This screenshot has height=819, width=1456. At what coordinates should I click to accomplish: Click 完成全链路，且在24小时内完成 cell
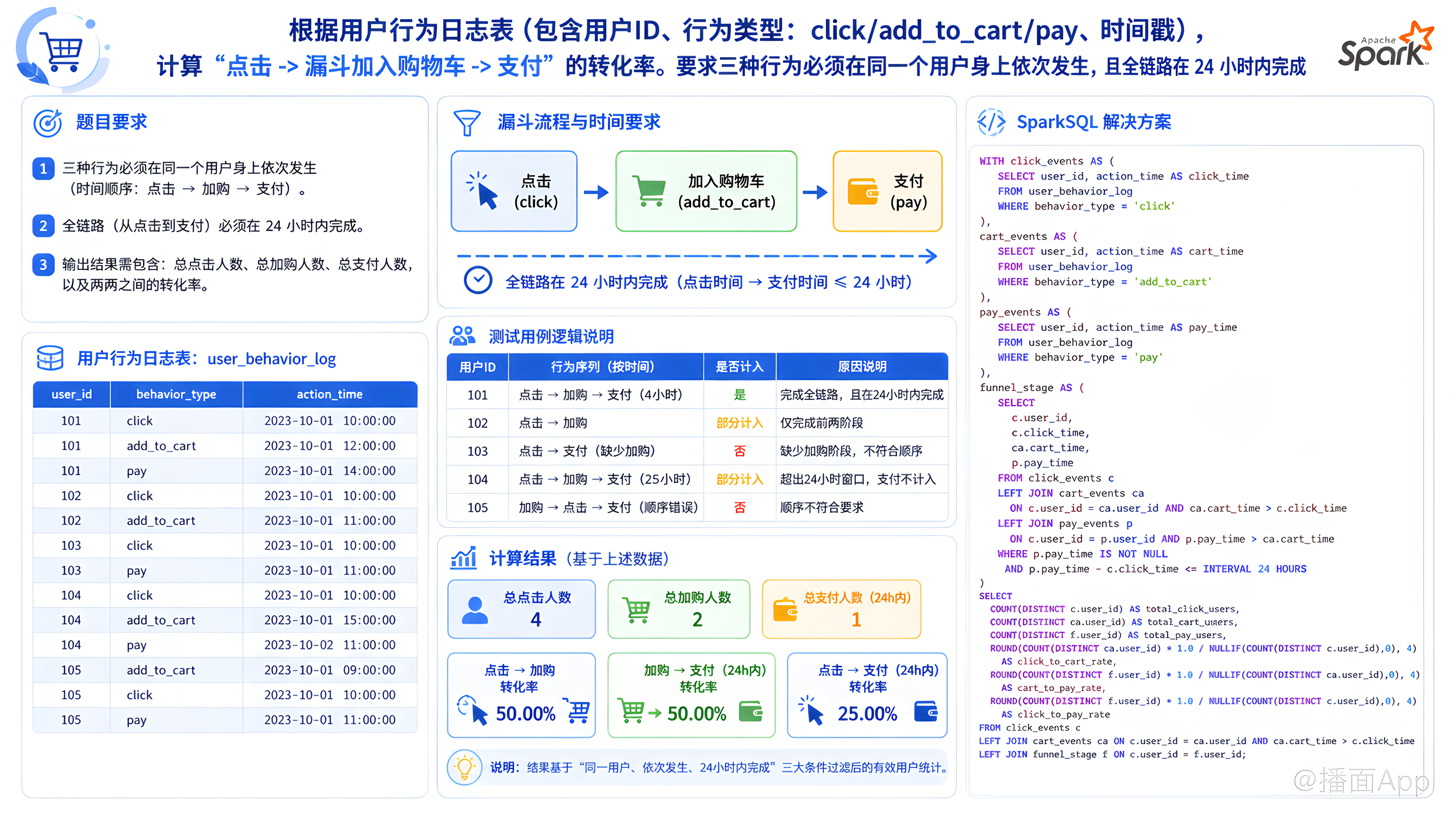[x=861, y=394]
